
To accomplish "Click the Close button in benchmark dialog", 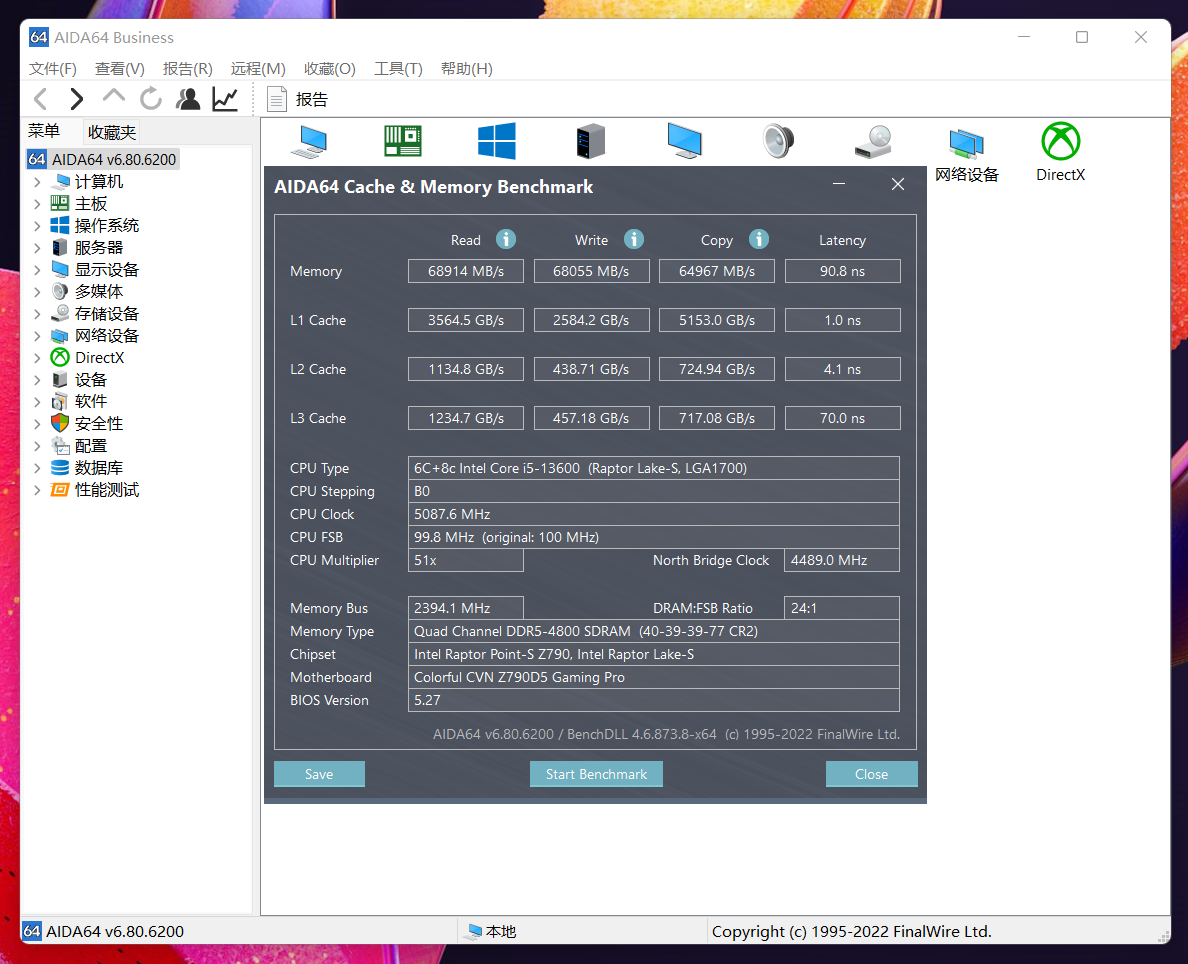I will pyautogui.click(x=871, y=774).
